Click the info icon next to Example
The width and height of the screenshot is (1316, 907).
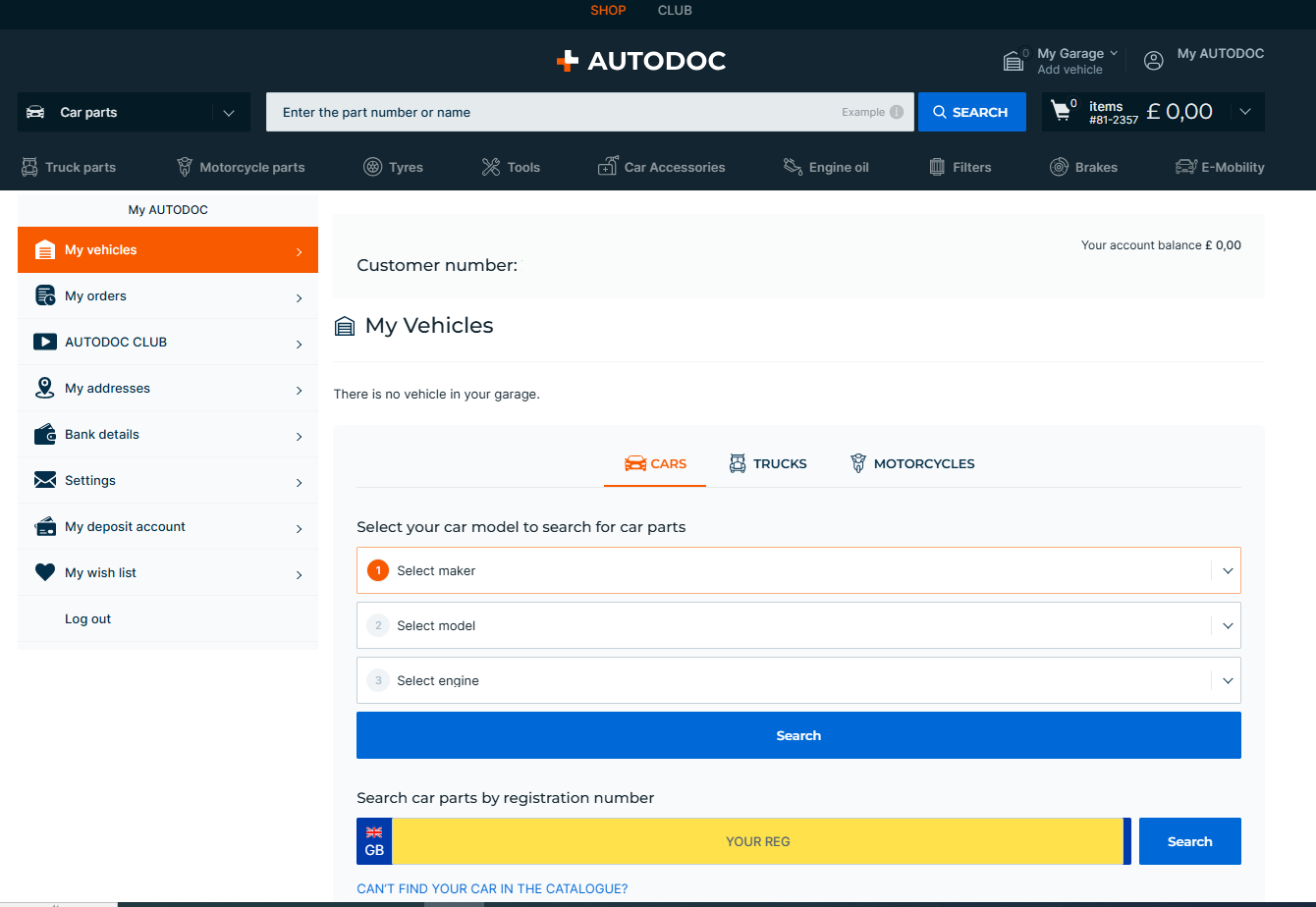click(896, 112)
